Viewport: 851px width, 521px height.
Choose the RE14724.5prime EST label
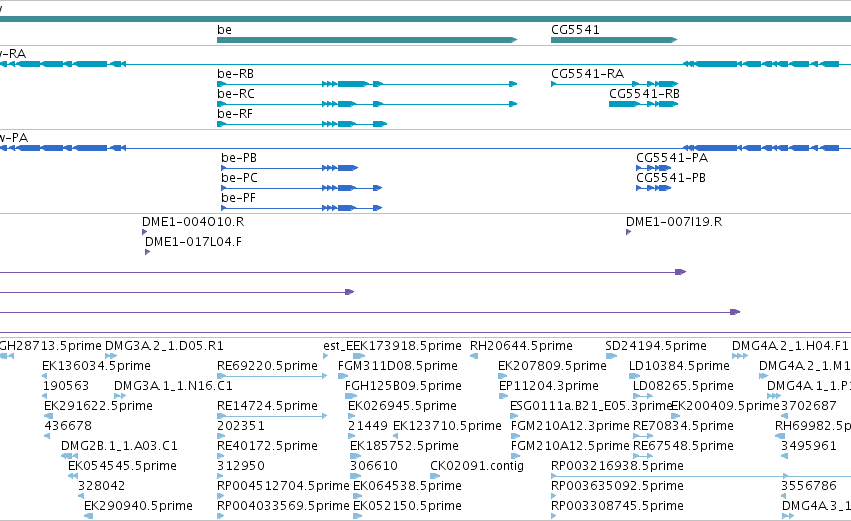click(x=267, y=406)
